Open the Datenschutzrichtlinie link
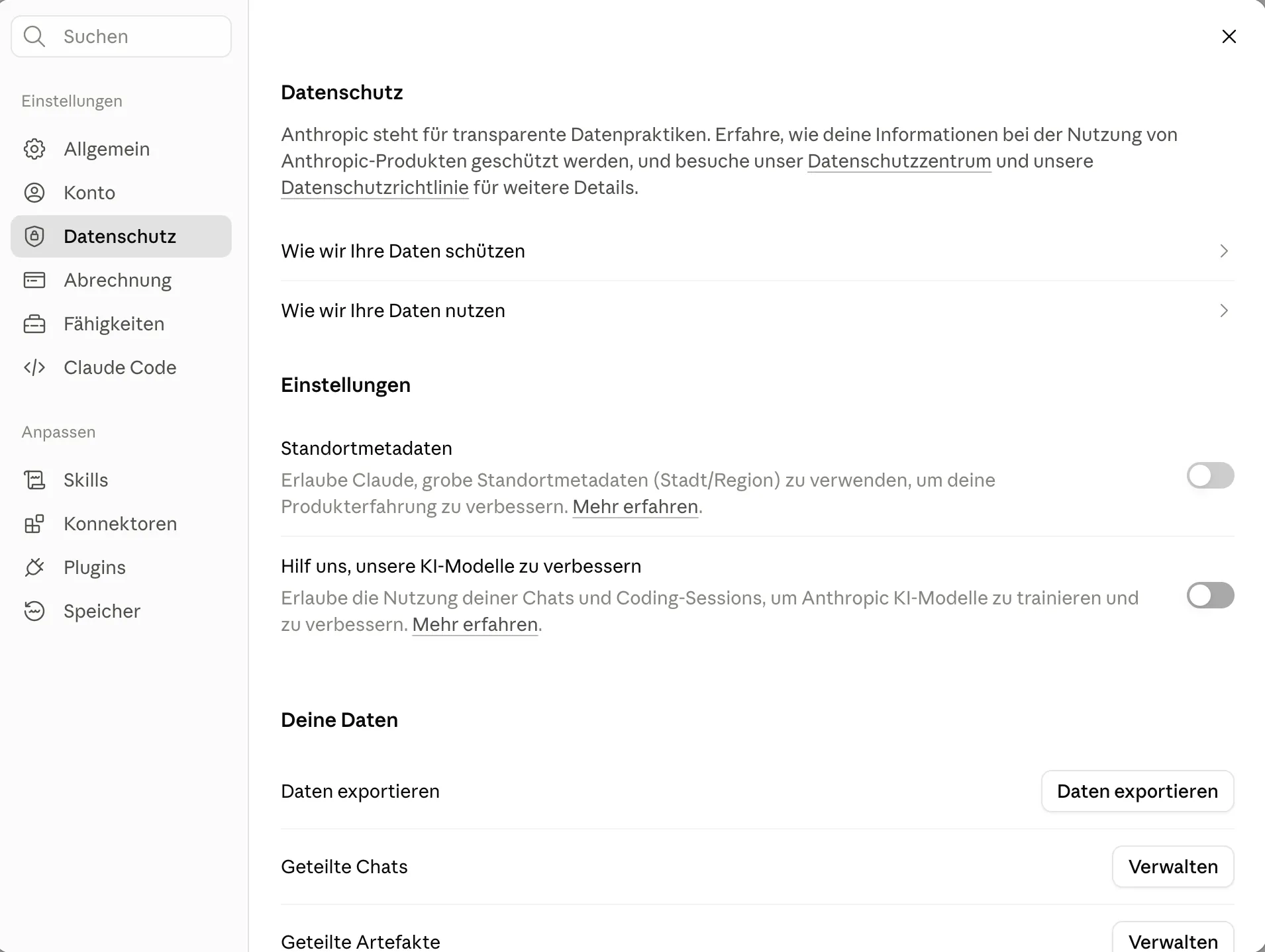The width and height of the screenshot is (1265, 952). (375, 187)
